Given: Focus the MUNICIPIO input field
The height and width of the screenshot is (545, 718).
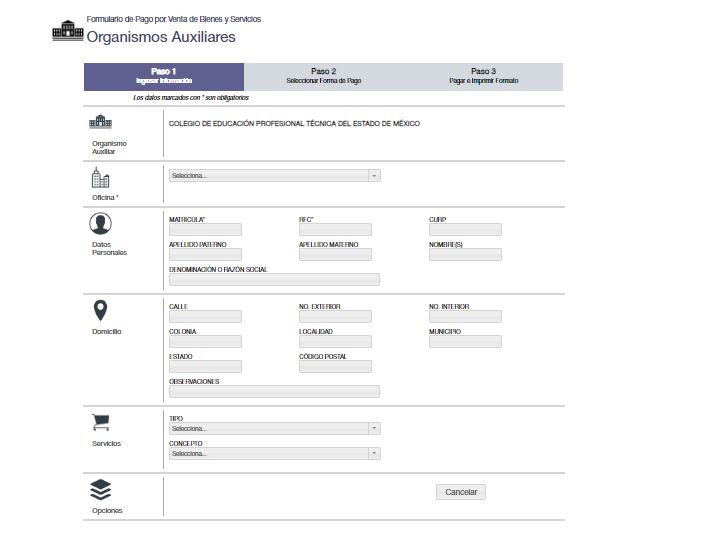Looking at the screenshot, I should click(465, 342).
